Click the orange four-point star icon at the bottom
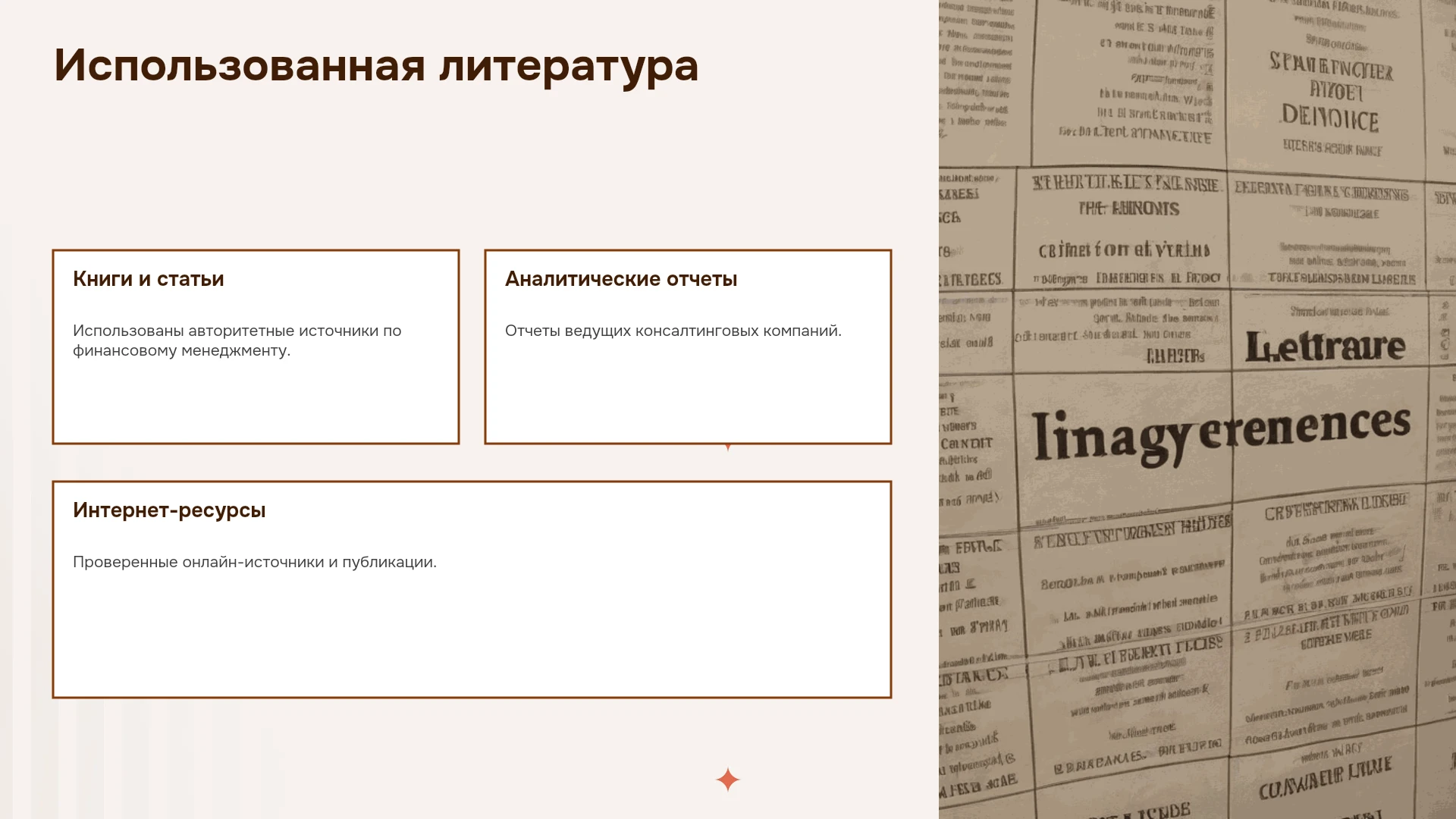Image resolution: width=1456 pixels, height=819 pixels. click(x=727, y=780)
